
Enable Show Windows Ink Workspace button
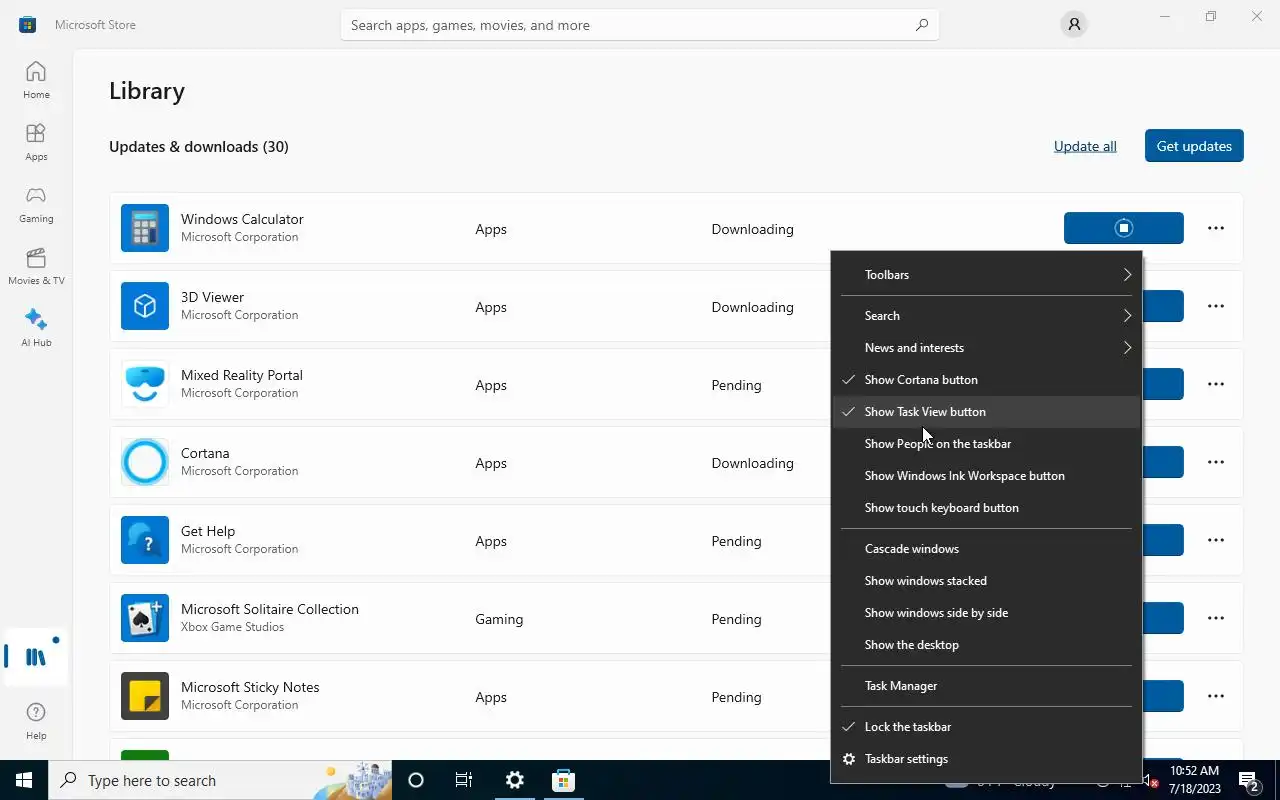click(x=986, y=475)
